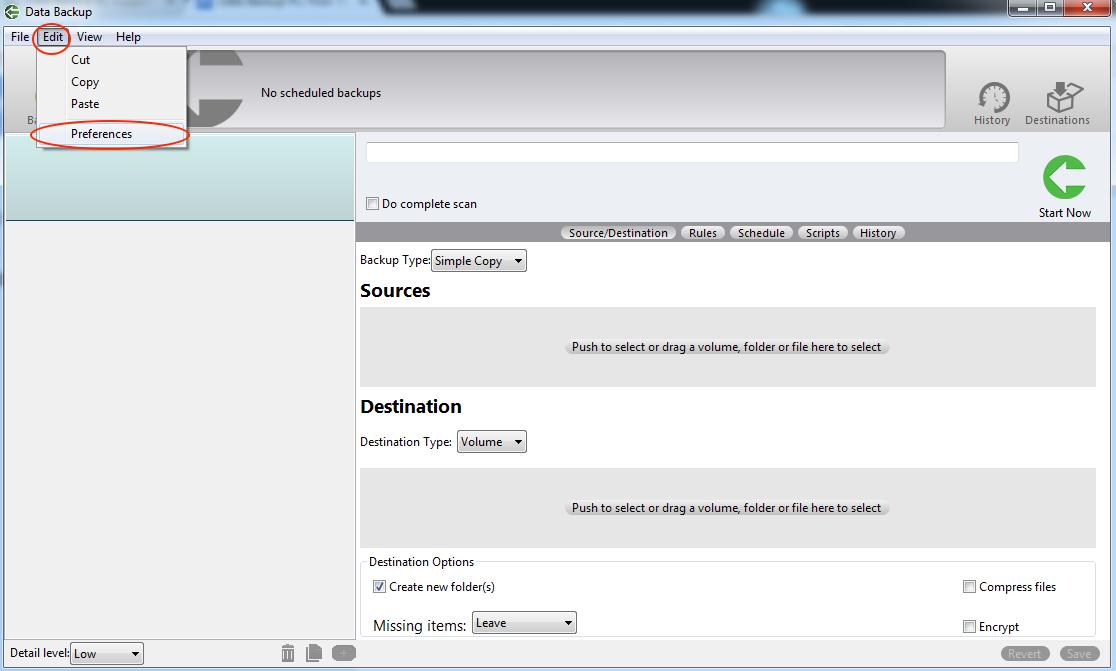1116x671 pixels.
Task: Change Missing items to something other than Leave
Action: point(524,622)
